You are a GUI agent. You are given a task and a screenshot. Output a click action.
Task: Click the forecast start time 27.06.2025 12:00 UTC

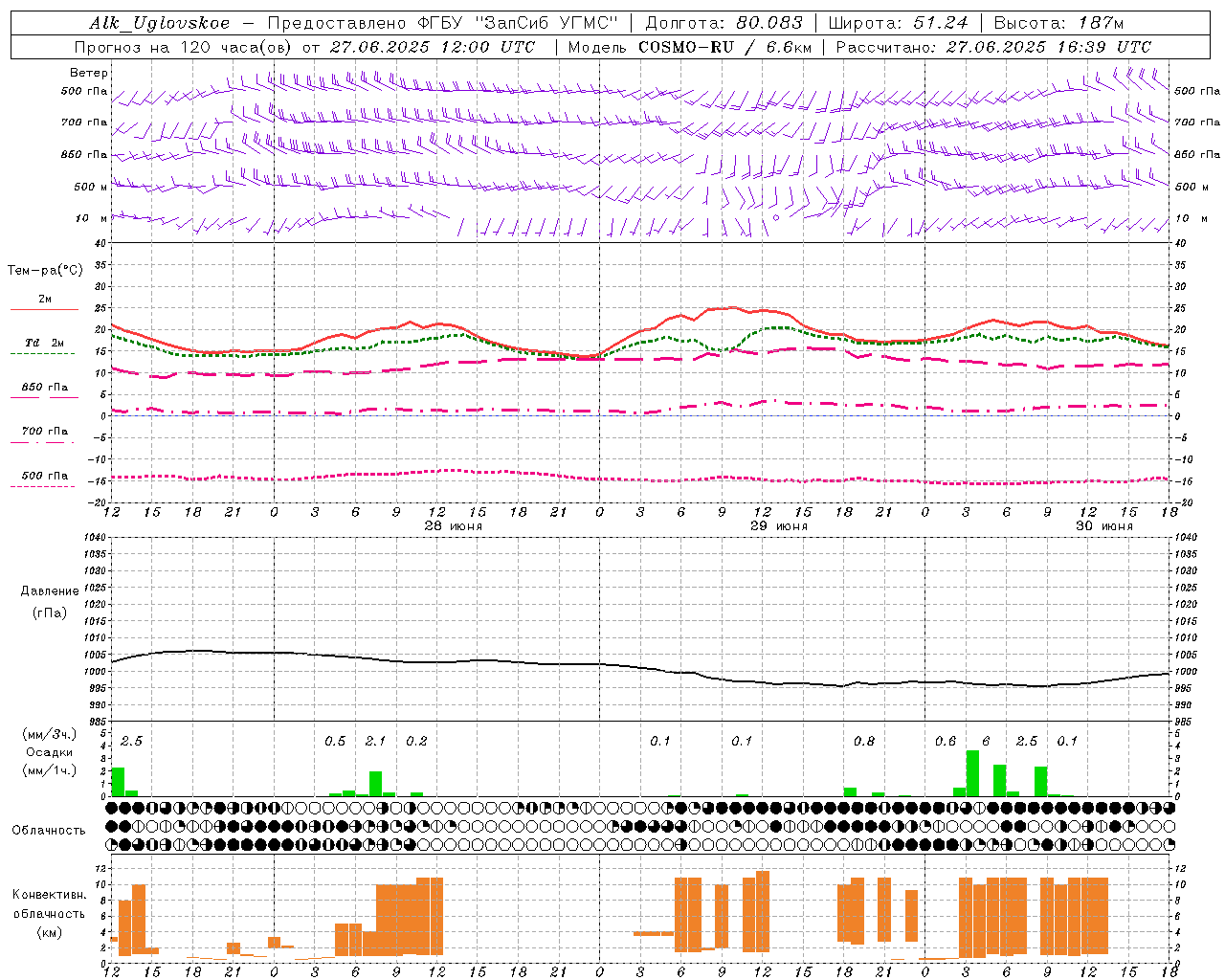(x=433, y=47)
